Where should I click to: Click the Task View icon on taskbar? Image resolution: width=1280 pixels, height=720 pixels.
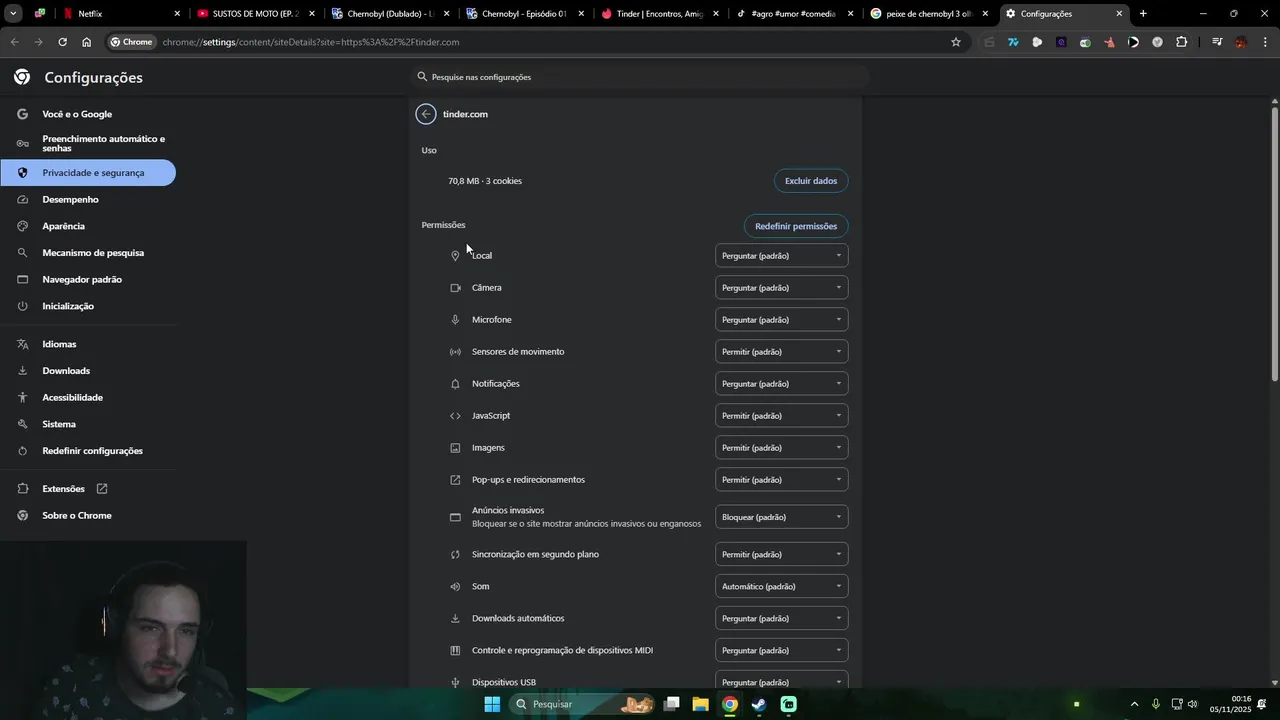pos(672,704)
